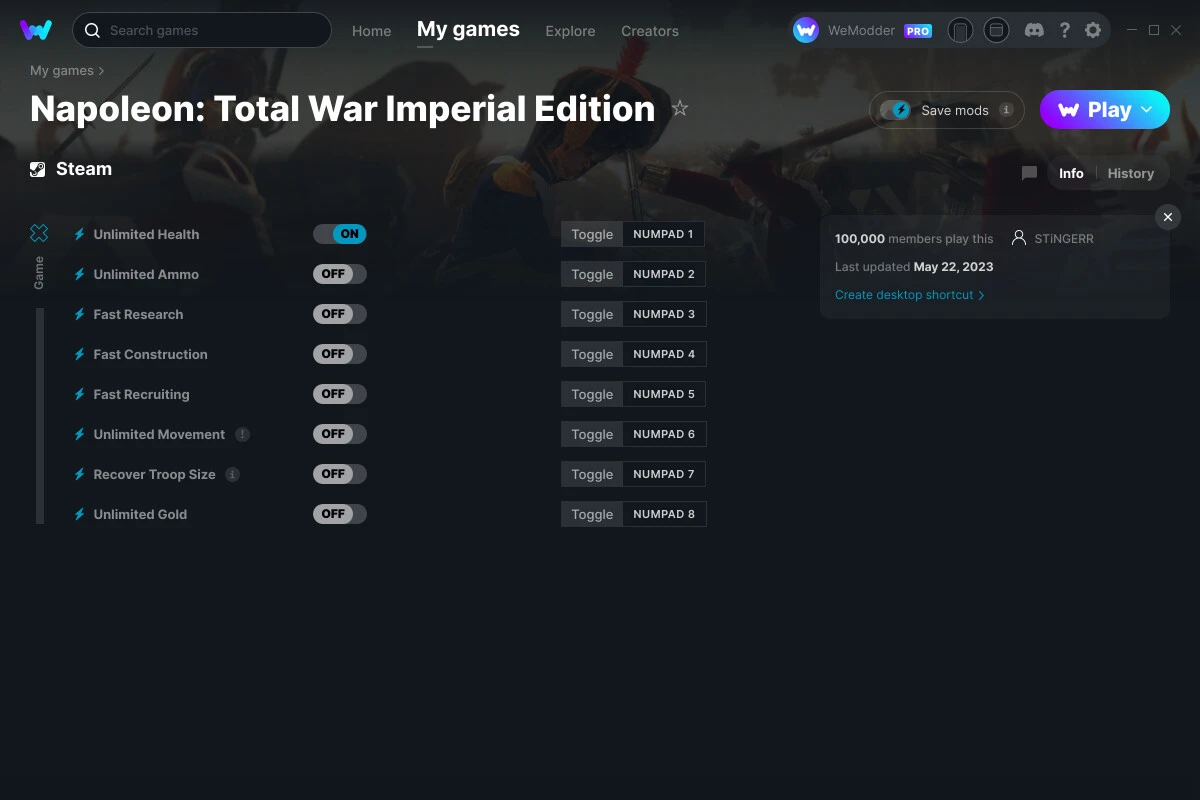Viewport: 1200px width, 800px height.
Task: Open the WeMod Discord icon
Action: pos(1034,30)
